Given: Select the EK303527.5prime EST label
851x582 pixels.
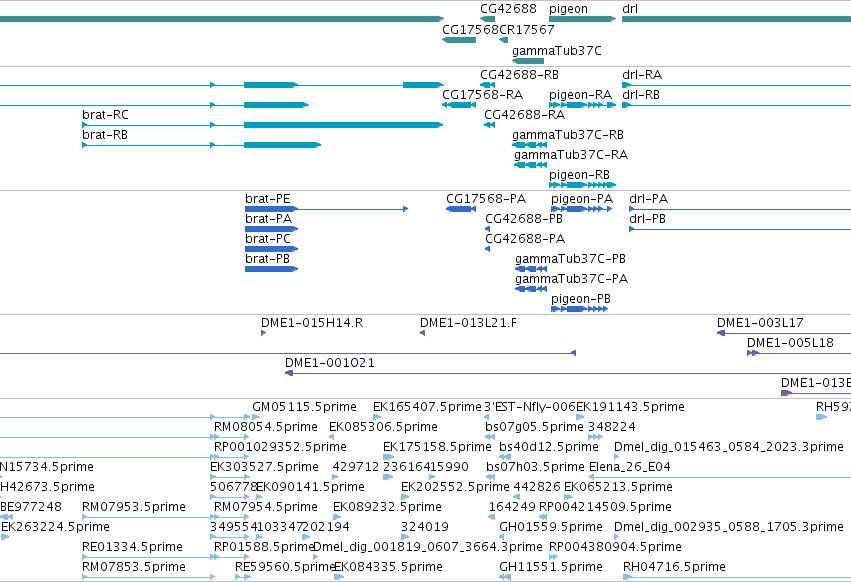Looking at the screenshot, I should coord(264,468).
